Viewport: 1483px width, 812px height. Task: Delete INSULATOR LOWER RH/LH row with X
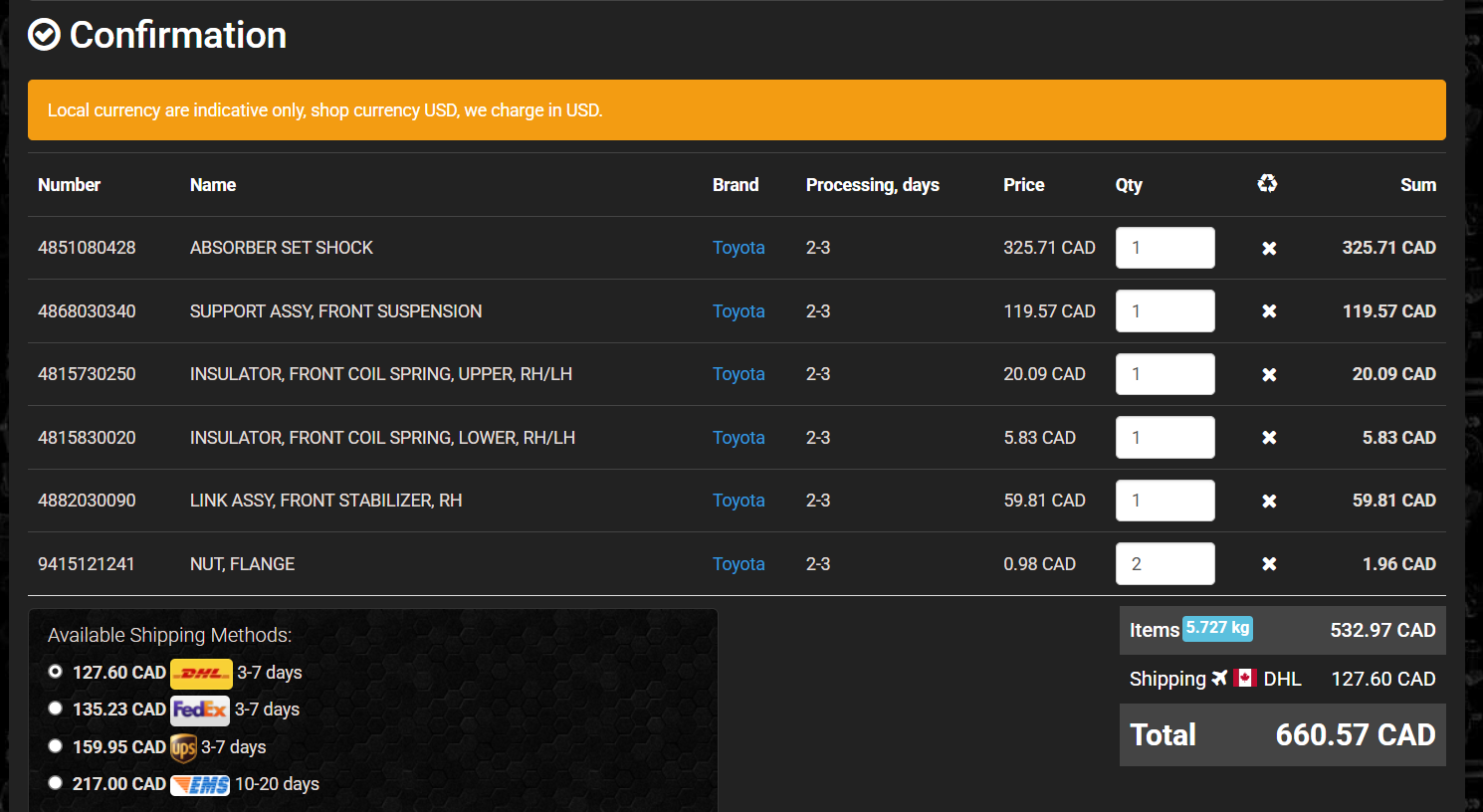click(x=1269, y=438)
